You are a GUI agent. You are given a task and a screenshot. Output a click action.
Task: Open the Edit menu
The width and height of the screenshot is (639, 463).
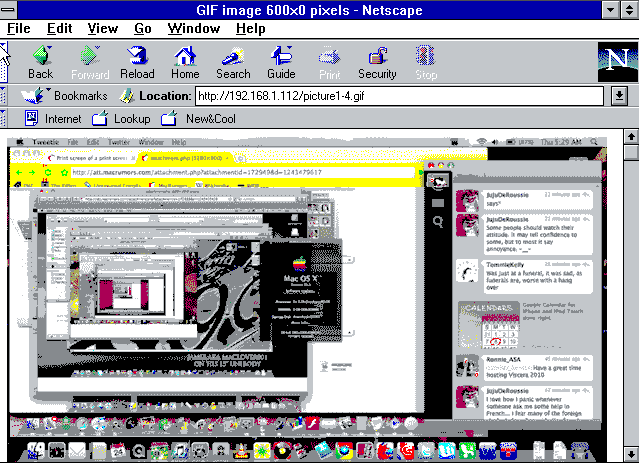59,29
